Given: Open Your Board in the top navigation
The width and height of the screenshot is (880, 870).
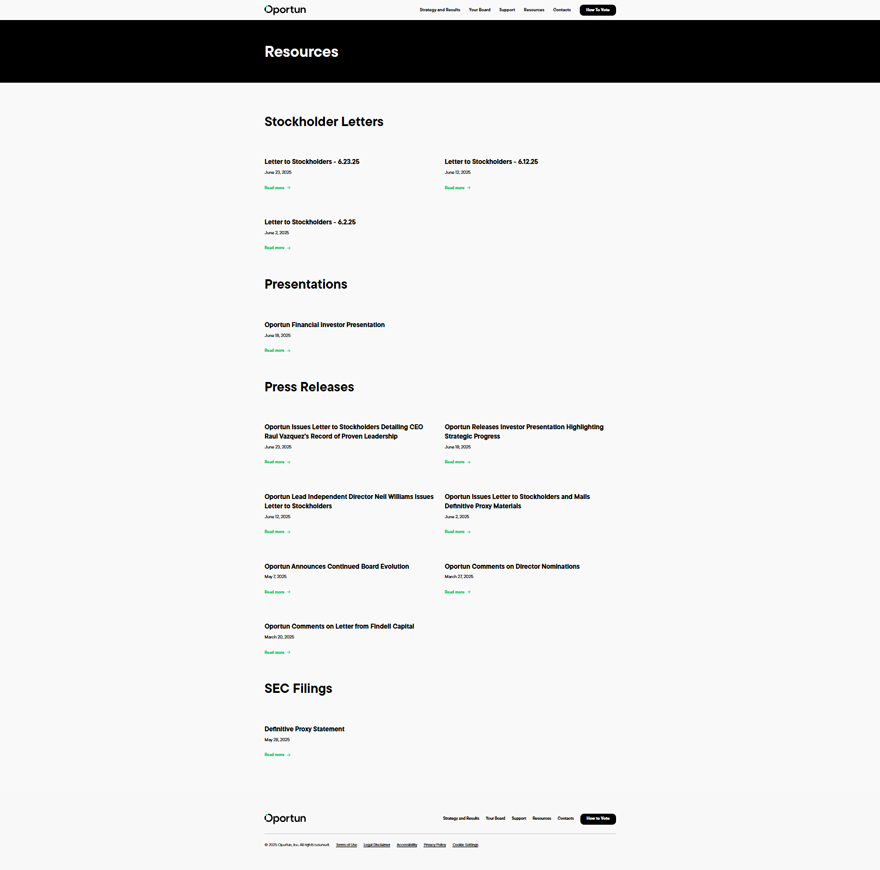Looking at the screenshot, I should pyautogui.click(x=480, y=10).
